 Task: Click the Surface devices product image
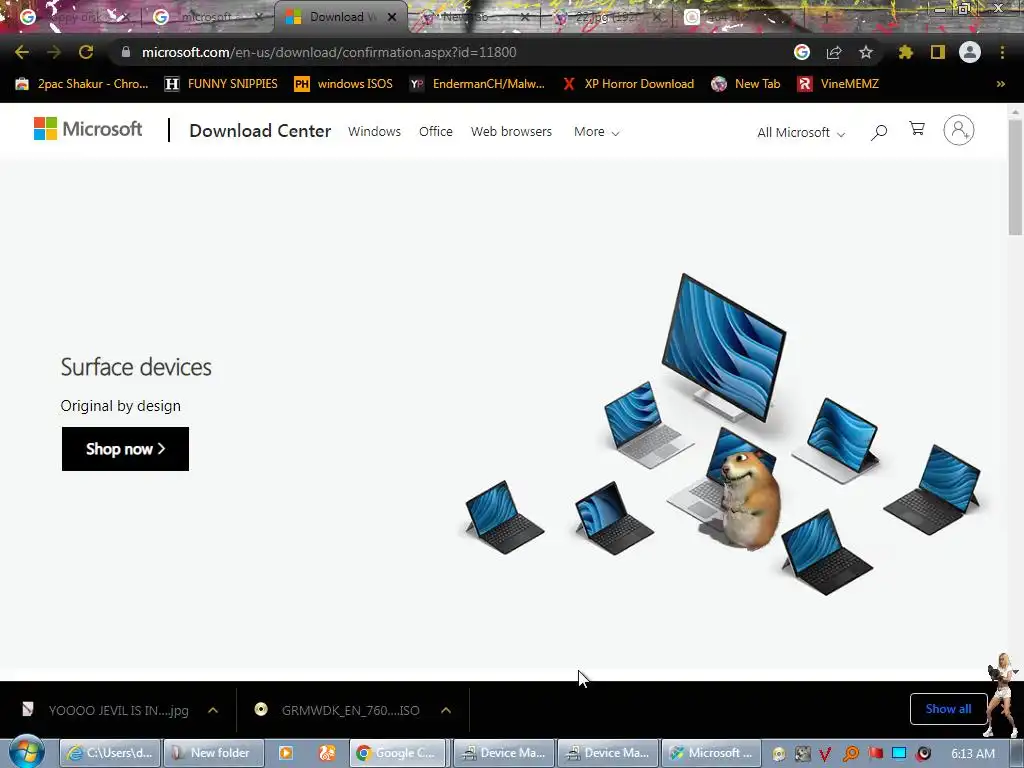[x=723, y=434]
